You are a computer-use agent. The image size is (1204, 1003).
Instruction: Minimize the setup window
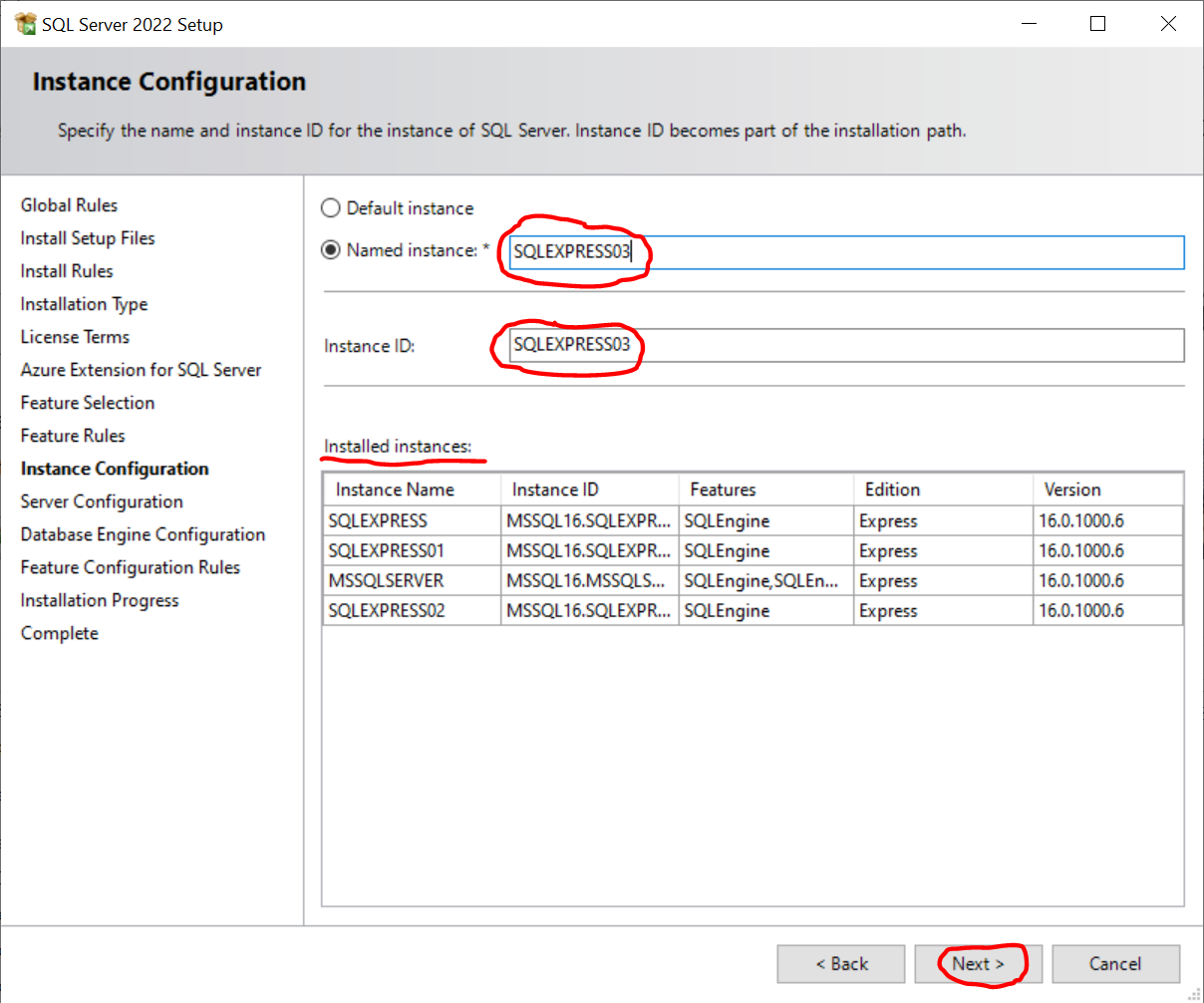click(1028, 24)
